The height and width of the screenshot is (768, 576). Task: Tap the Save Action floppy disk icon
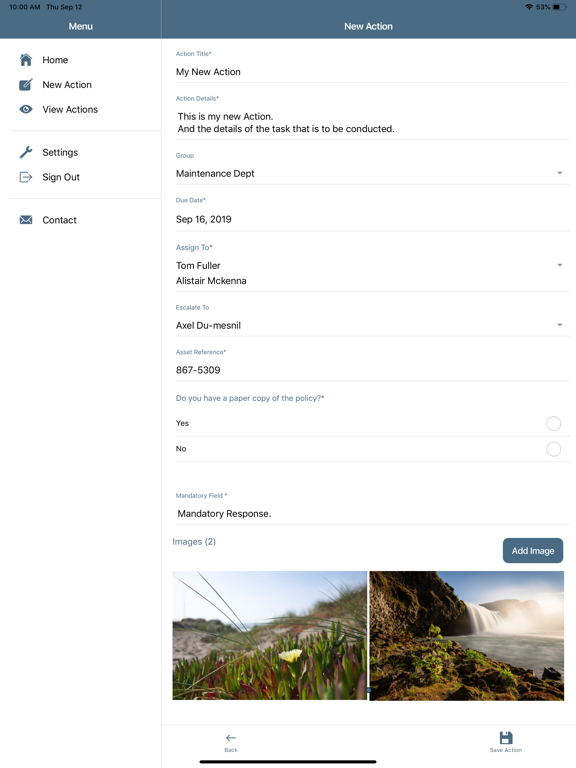pyautogui.click(x=506, y=738)
